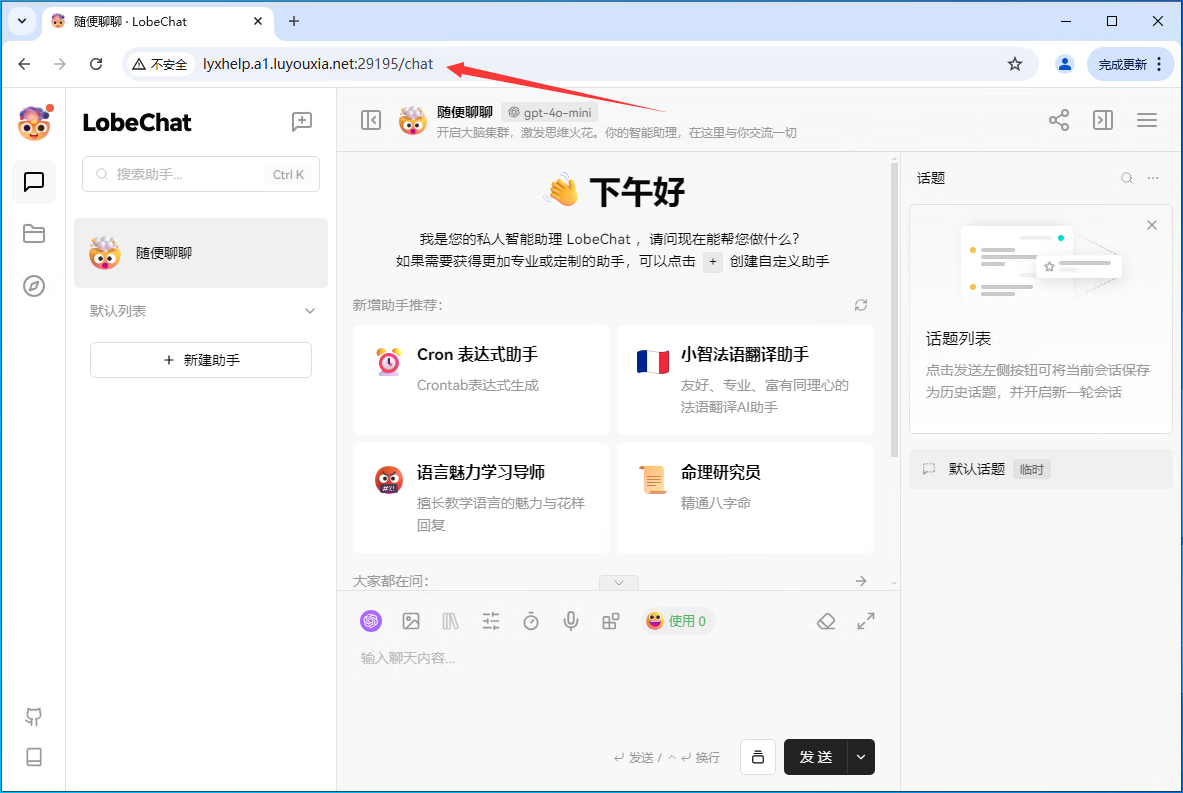1183x793 pixels.
Task: Click the token usage '使用 0' badge
Action: point(678,621)
